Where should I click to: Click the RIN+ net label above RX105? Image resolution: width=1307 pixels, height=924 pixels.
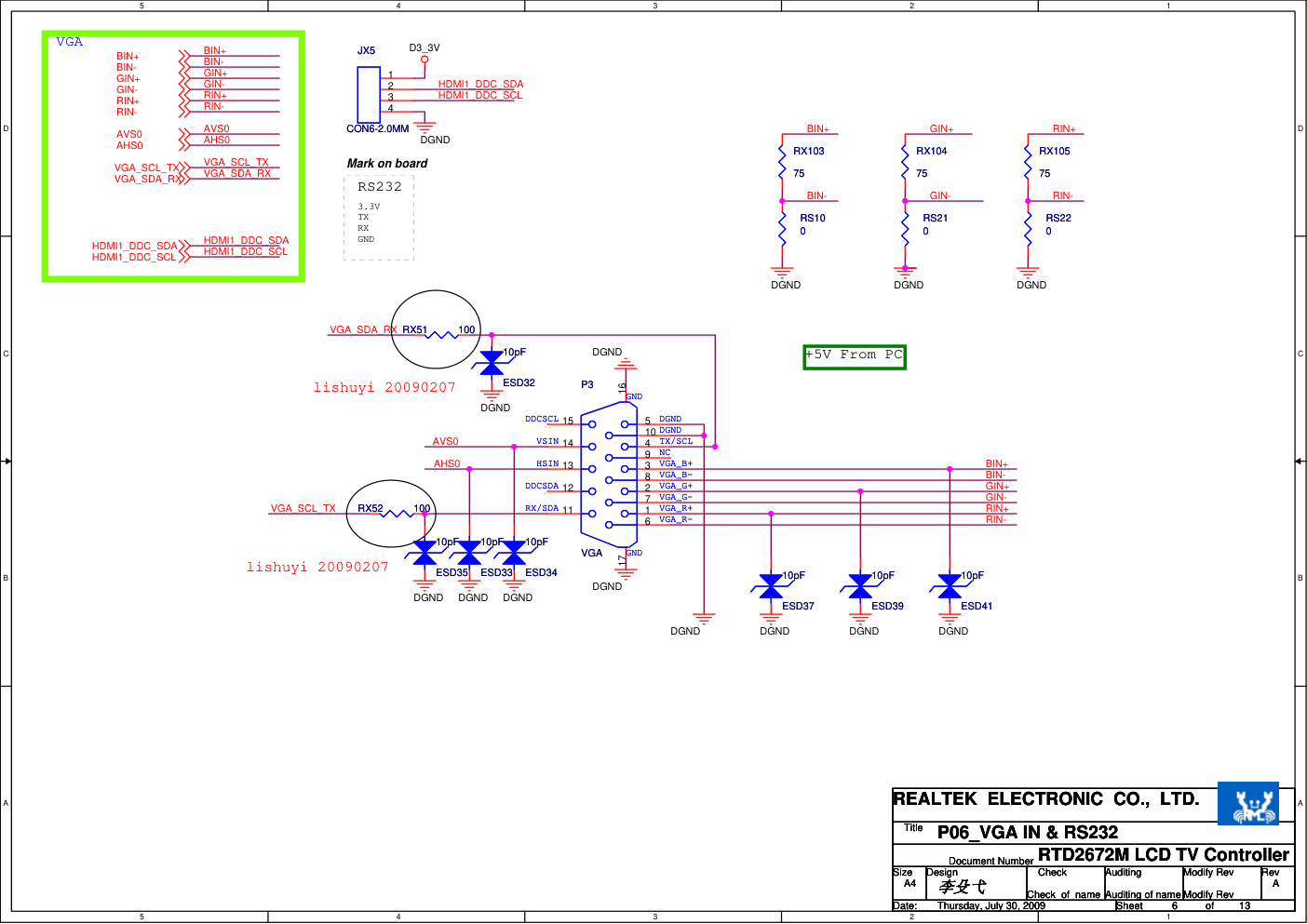pos(1064,128)
